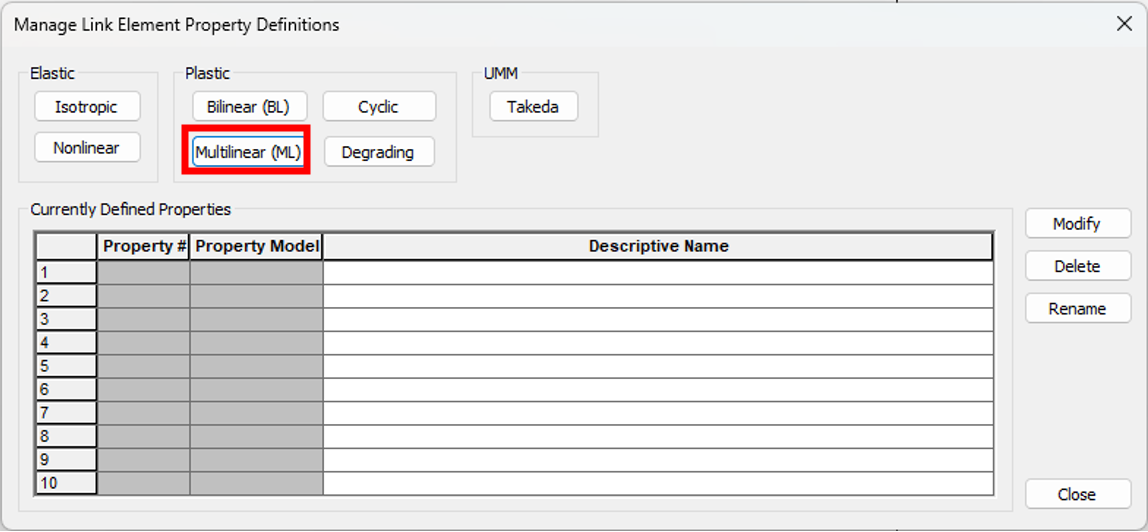Click the Descriptive Name cell in row 3

point(658,320)
